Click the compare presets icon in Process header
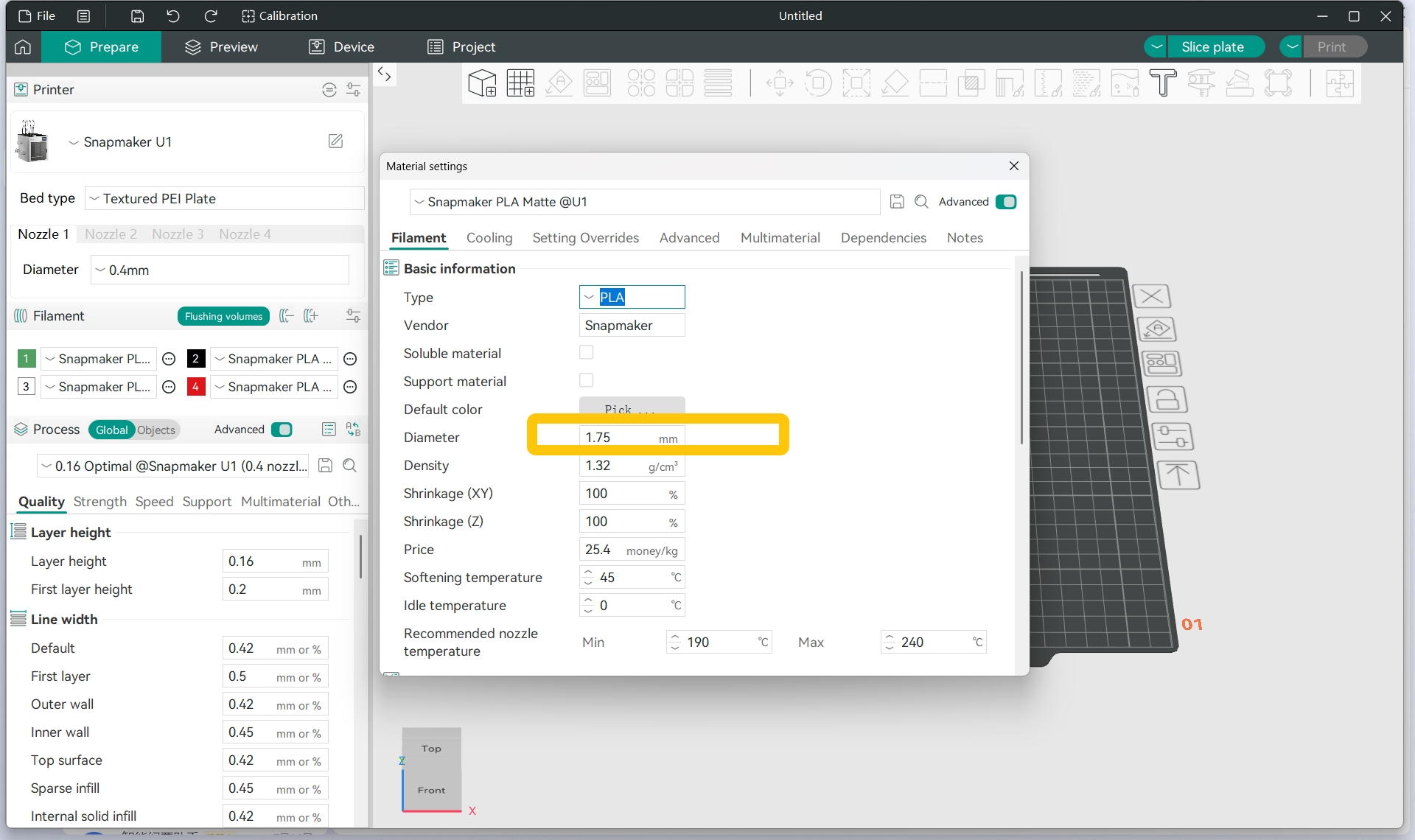1415x840 pixels. [354, 430]
